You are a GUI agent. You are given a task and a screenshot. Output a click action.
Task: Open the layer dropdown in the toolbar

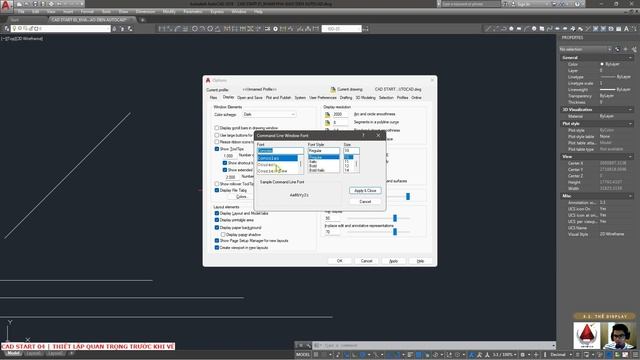click(x=61, y=29)
